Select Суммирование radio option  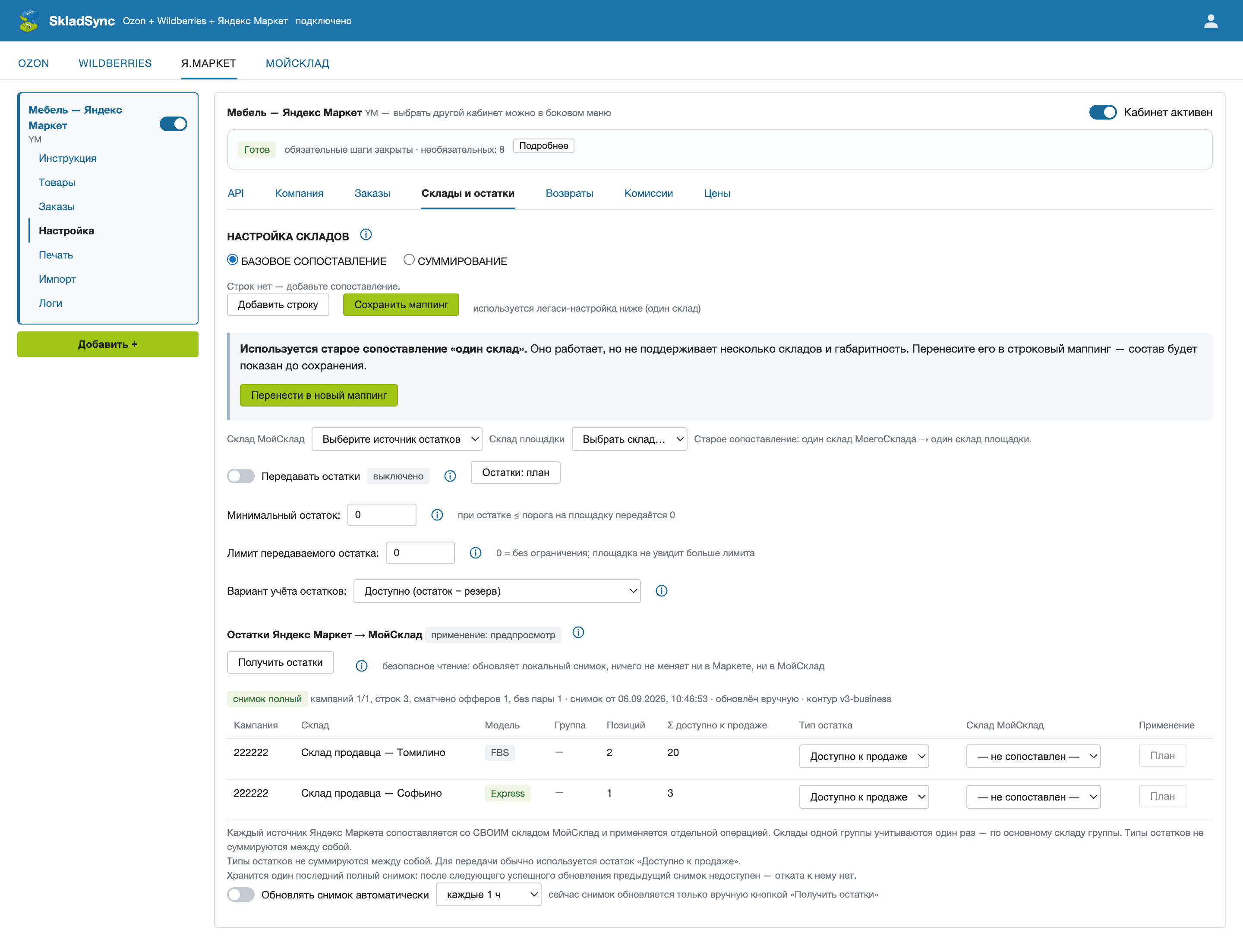click(x=409, y=260)
